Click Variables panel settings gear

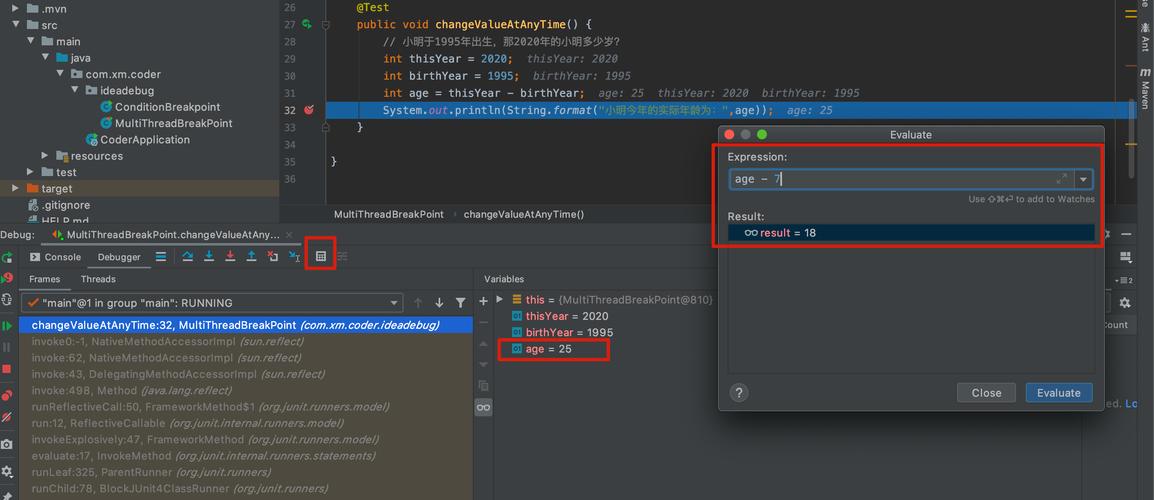tap(1125, 303)
